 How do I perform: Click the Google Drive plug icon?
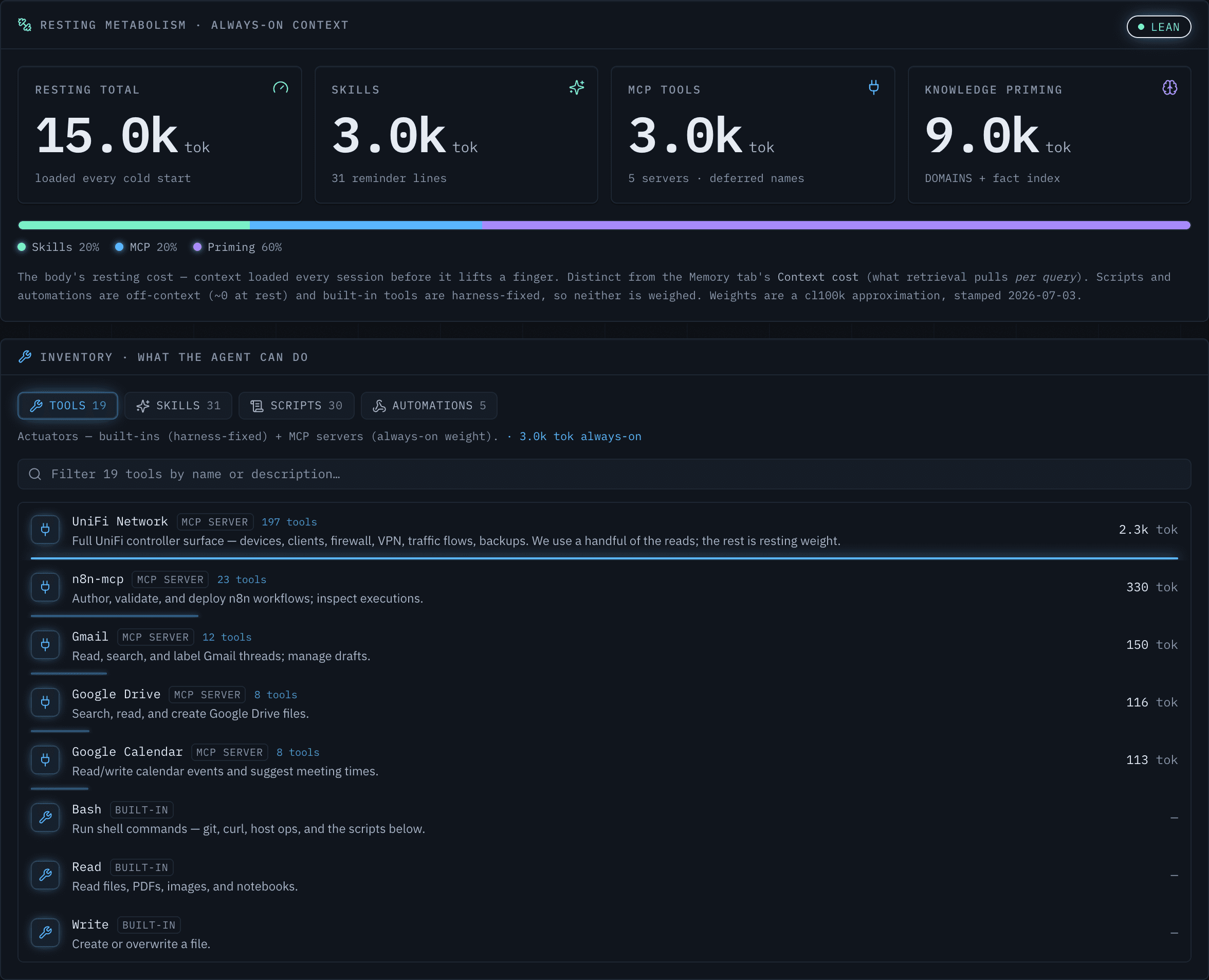pos(46,702)
